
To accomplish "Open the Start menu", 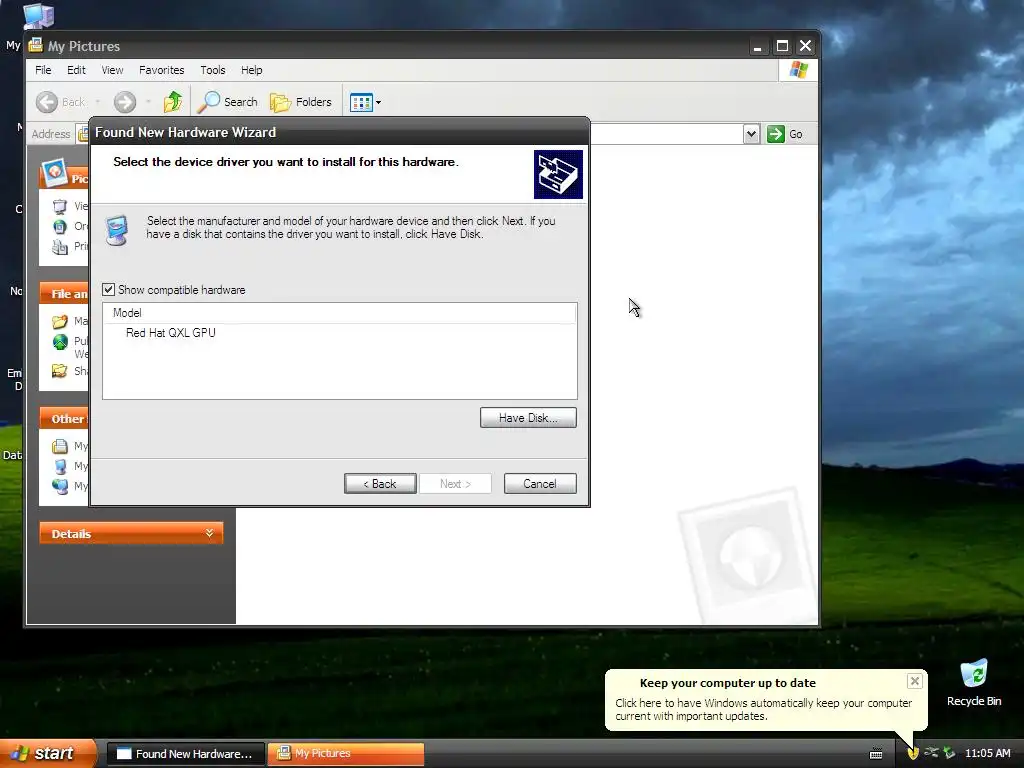I will point(48,754).
